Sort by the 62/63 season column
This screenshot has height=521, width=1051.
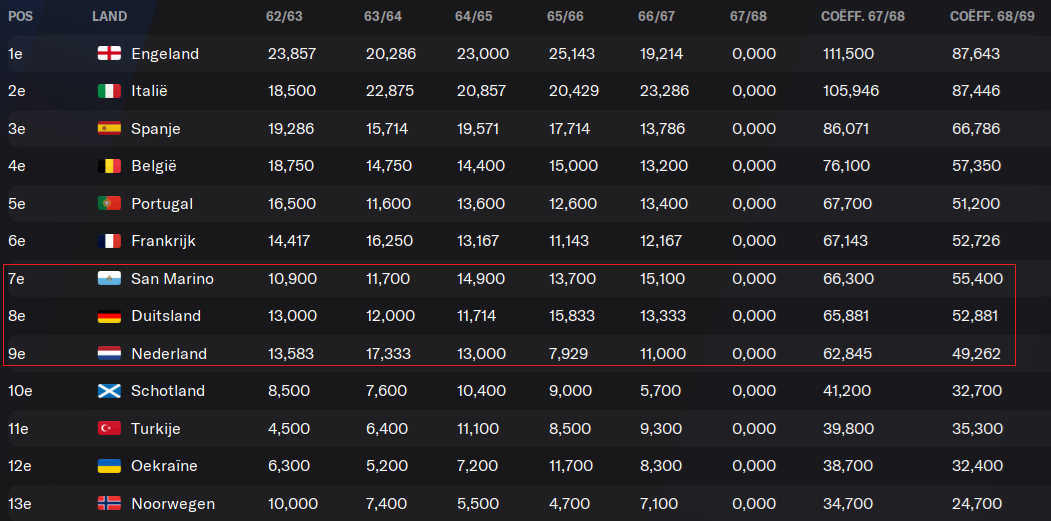284,17
